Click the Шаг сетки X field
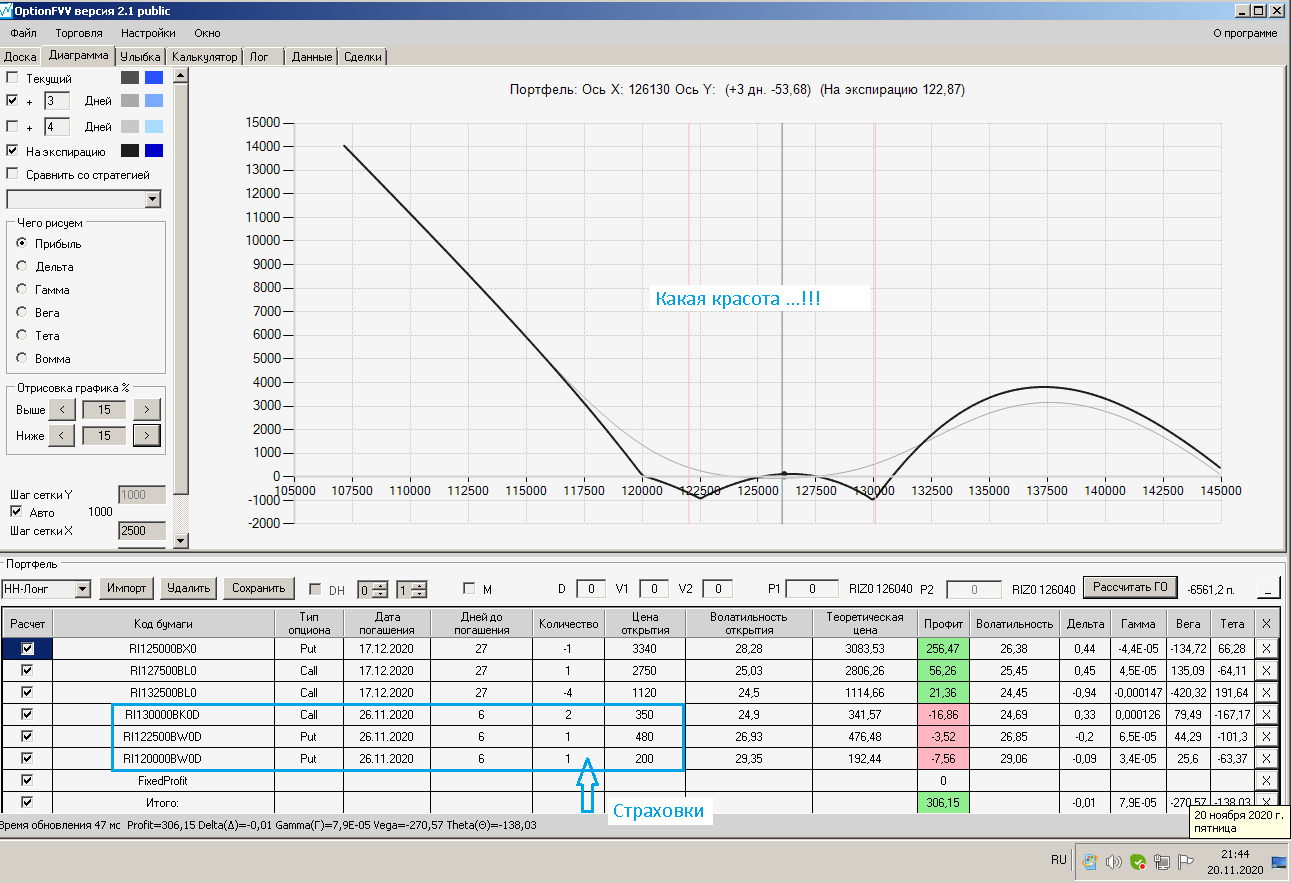This screenshot has width=1291, height=883. [x=140, y=531]
